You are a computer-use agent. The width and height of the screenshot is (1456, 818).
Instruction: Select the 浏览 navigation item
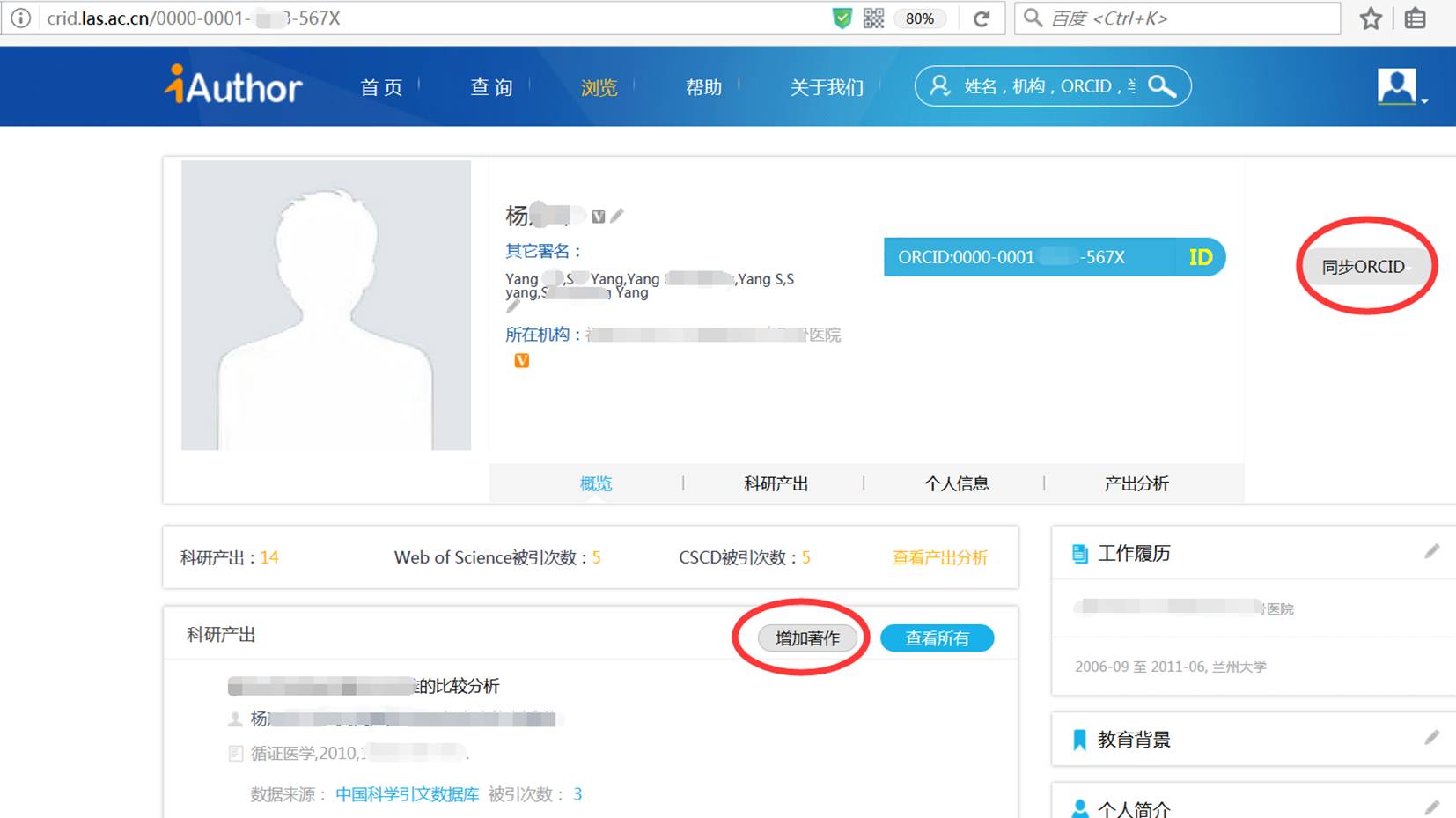pos(599,88)
